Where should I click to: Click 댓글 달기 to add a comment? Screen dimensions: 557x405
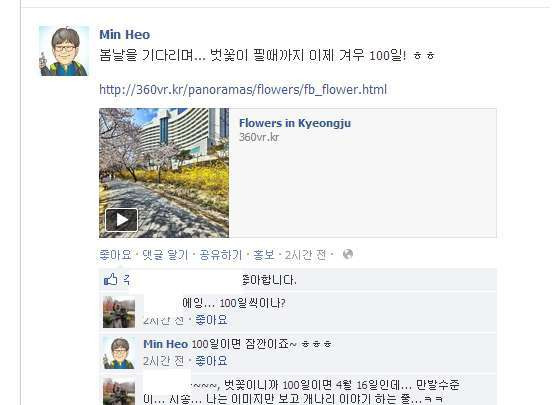pos(165,255)
